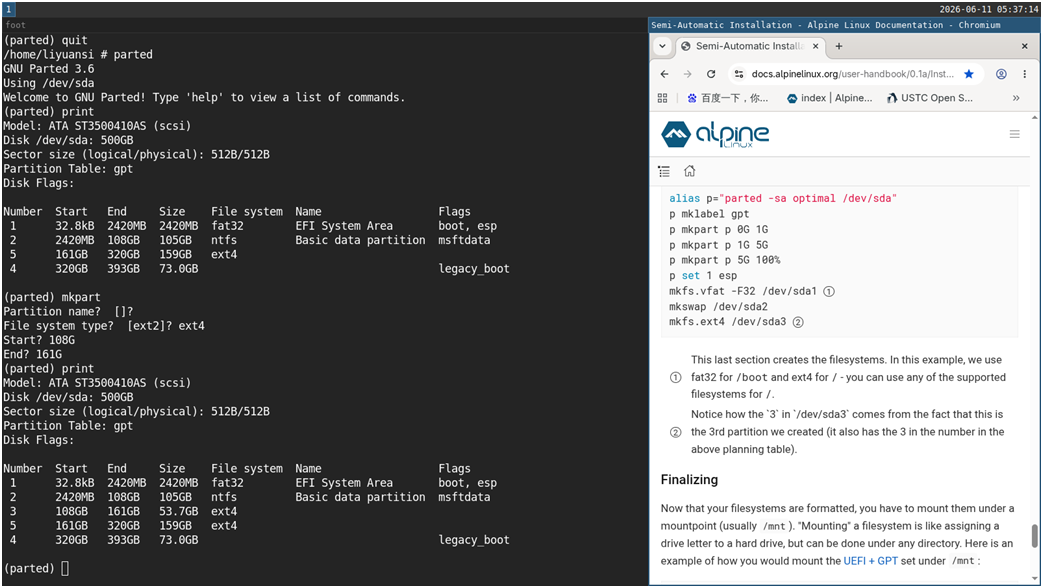This screenshot has width=1043, height=588.
Task: Open the hamburger menu on Alpine site
Action: pos(1014,134)
